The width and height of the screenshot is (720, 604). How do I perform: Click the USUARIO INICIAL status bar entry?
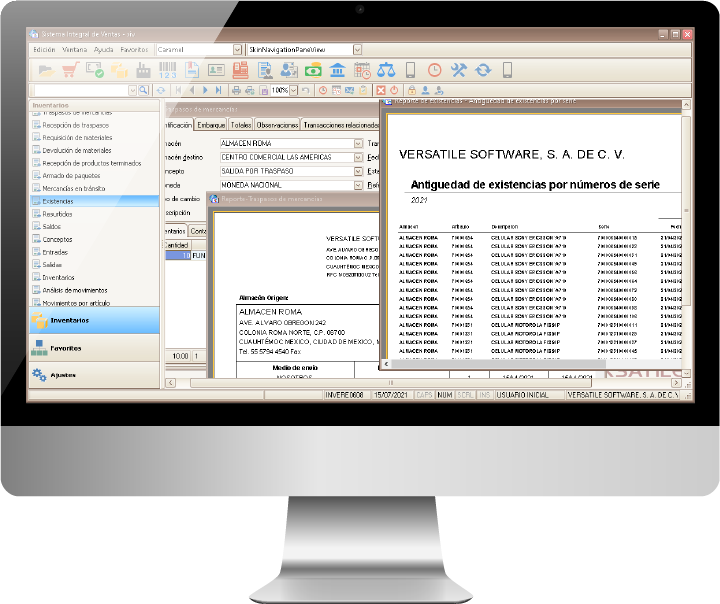(529, 395)
